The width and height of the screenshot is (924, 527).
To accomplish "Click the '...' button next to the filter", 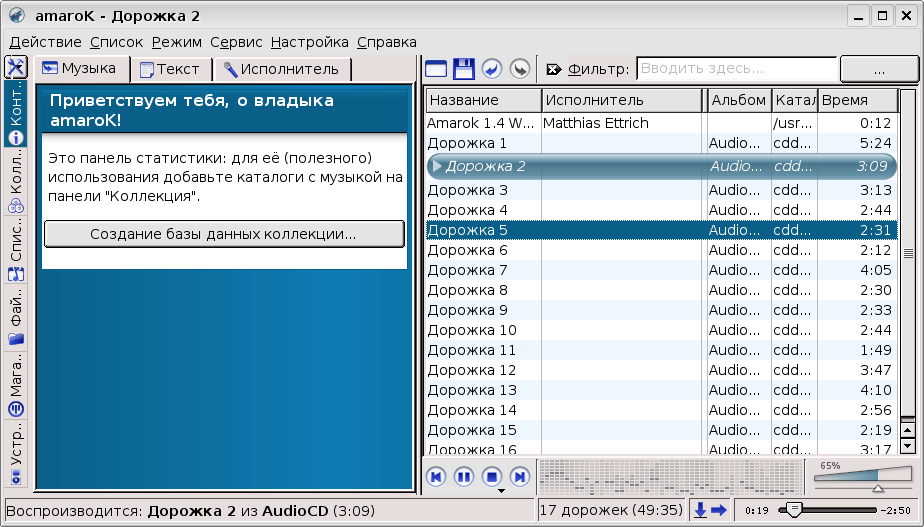I will tap(879, 70).
